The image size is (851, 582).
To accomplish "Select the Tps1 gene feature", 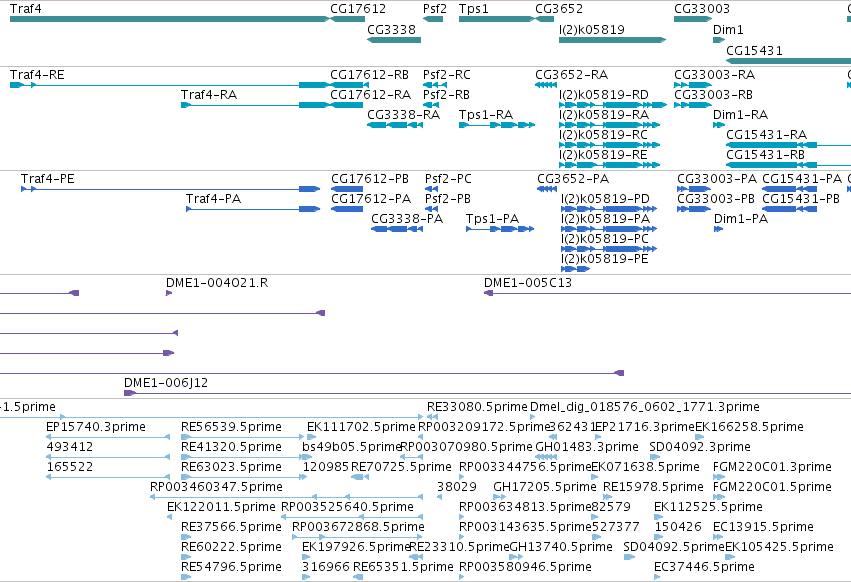I will click(x=497, y=19).
